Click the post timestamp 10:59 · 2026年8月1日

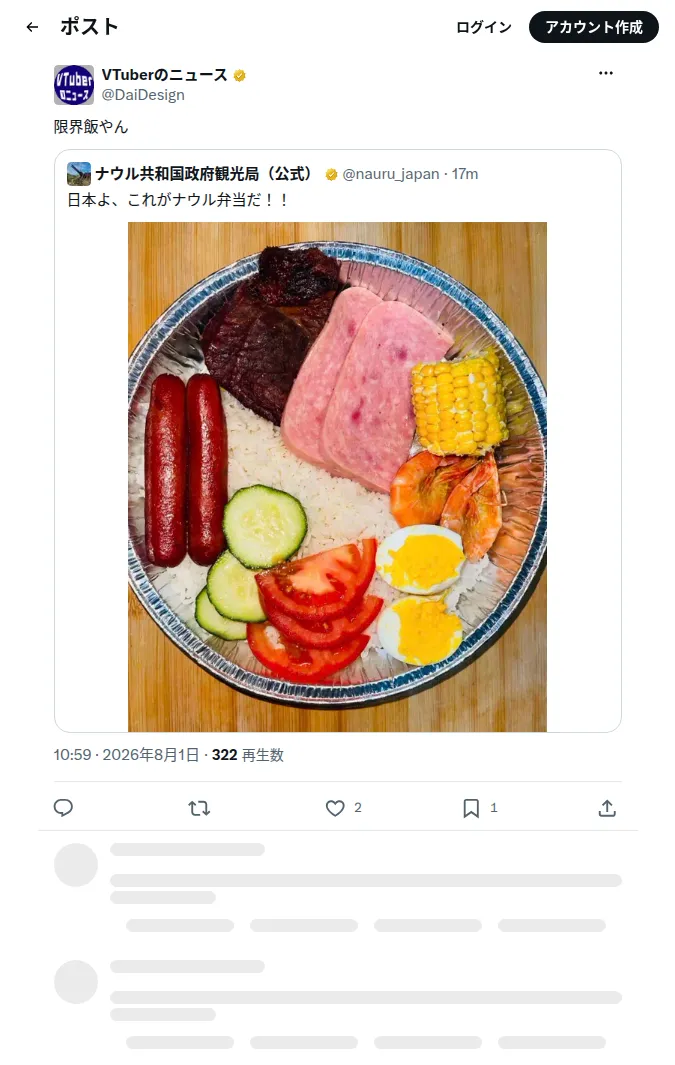[126, 755]
